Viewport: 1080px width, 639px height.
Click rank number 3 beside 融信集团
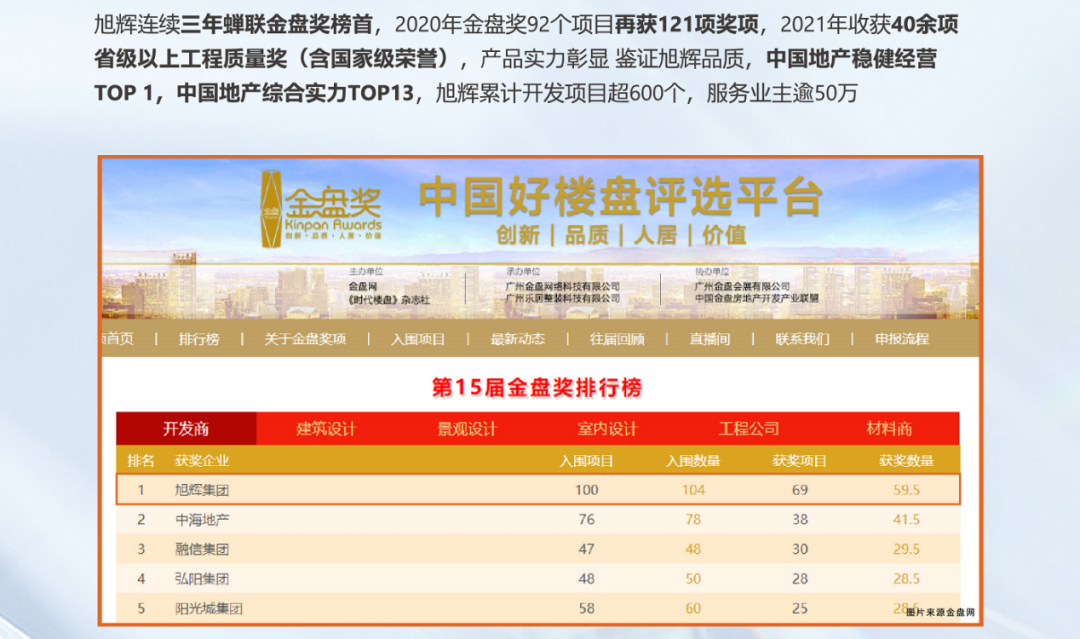click(141, 549)
